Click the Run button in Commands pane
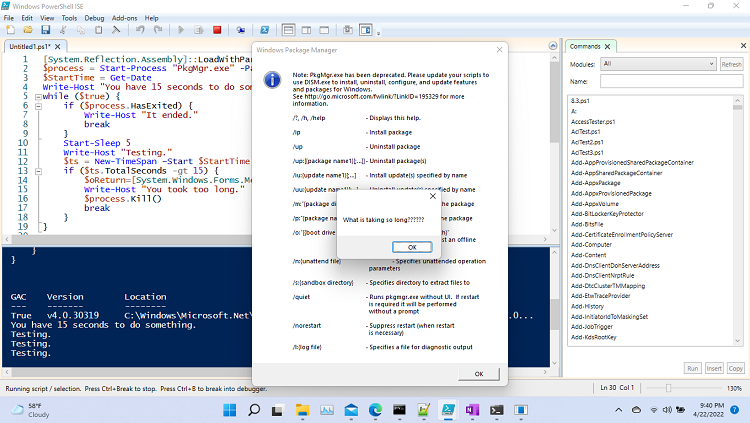The height and width of the screenshot is (423, 750). 693,368
